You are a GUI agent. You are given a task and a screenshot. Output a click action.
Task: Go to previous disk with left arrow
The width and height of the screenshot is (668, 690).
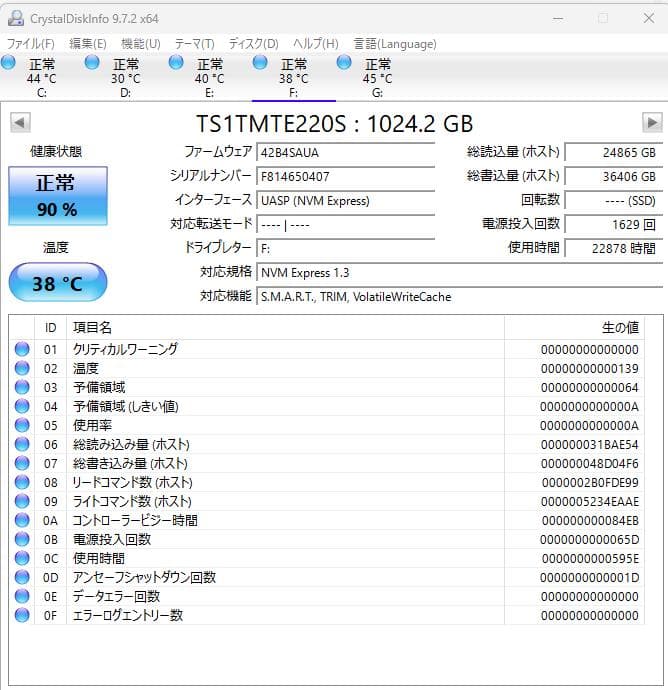tap(20, 122)
